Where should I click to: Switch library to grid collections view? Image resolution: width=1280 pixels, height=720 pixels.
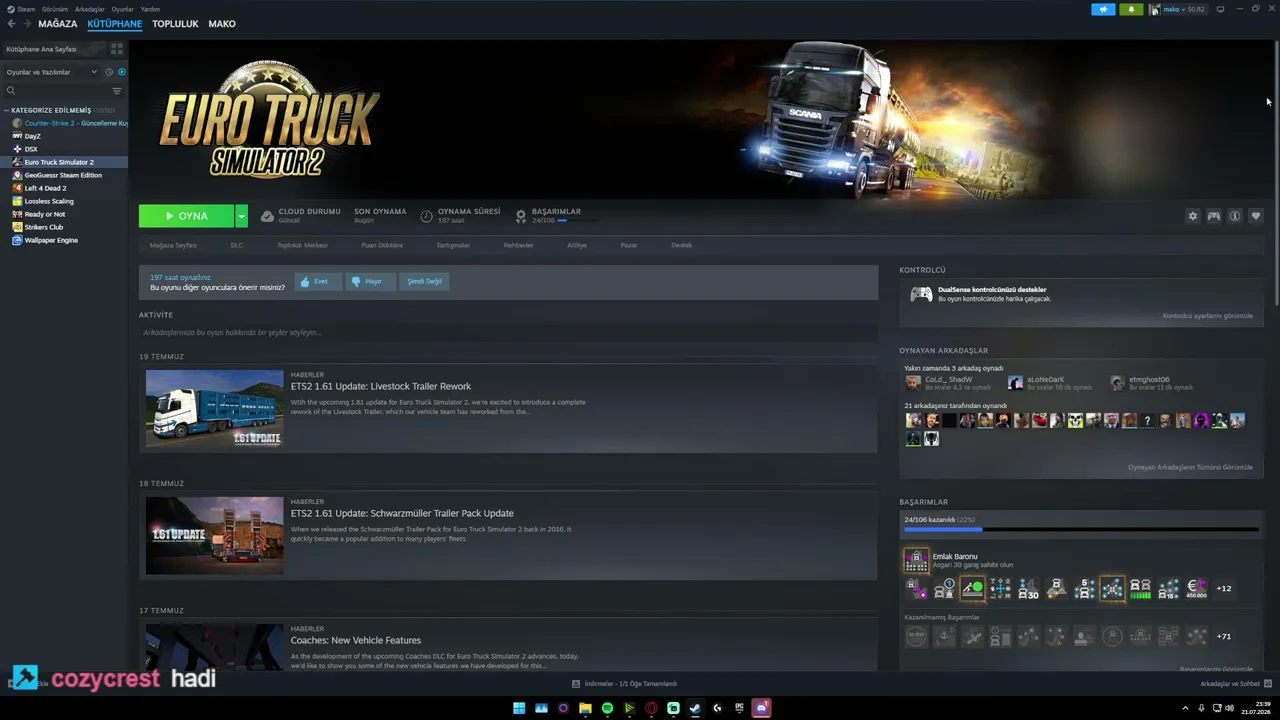(117, 49)
